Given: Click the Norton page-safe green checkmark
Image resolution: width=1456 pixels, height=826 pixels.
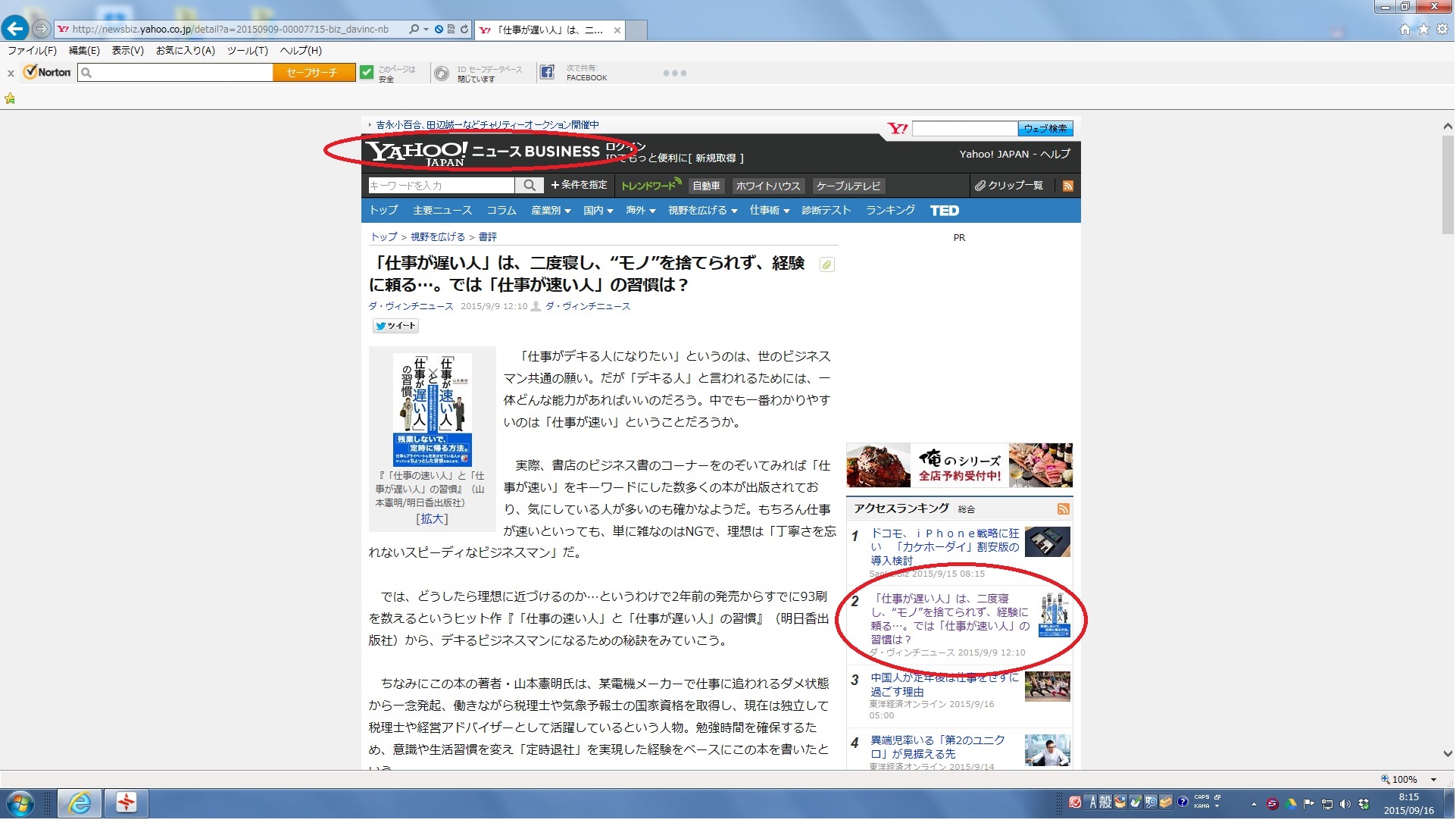Looking at the screenshot, I should [367, 73].
